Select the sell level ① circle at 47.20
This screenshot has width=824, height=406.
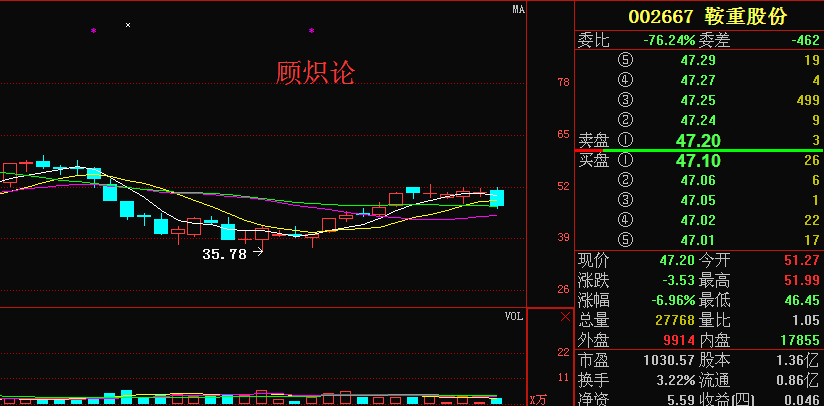click(626, 140)
